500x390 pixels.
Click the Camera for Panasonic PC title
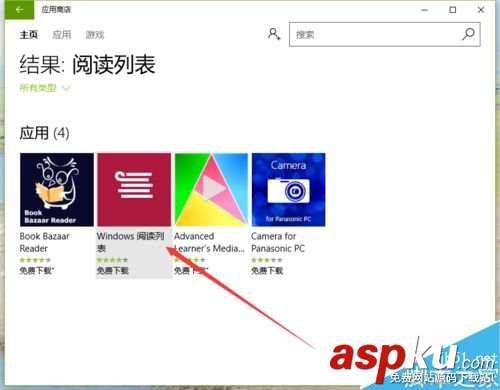pyautogui.click(x=278, y=242)
